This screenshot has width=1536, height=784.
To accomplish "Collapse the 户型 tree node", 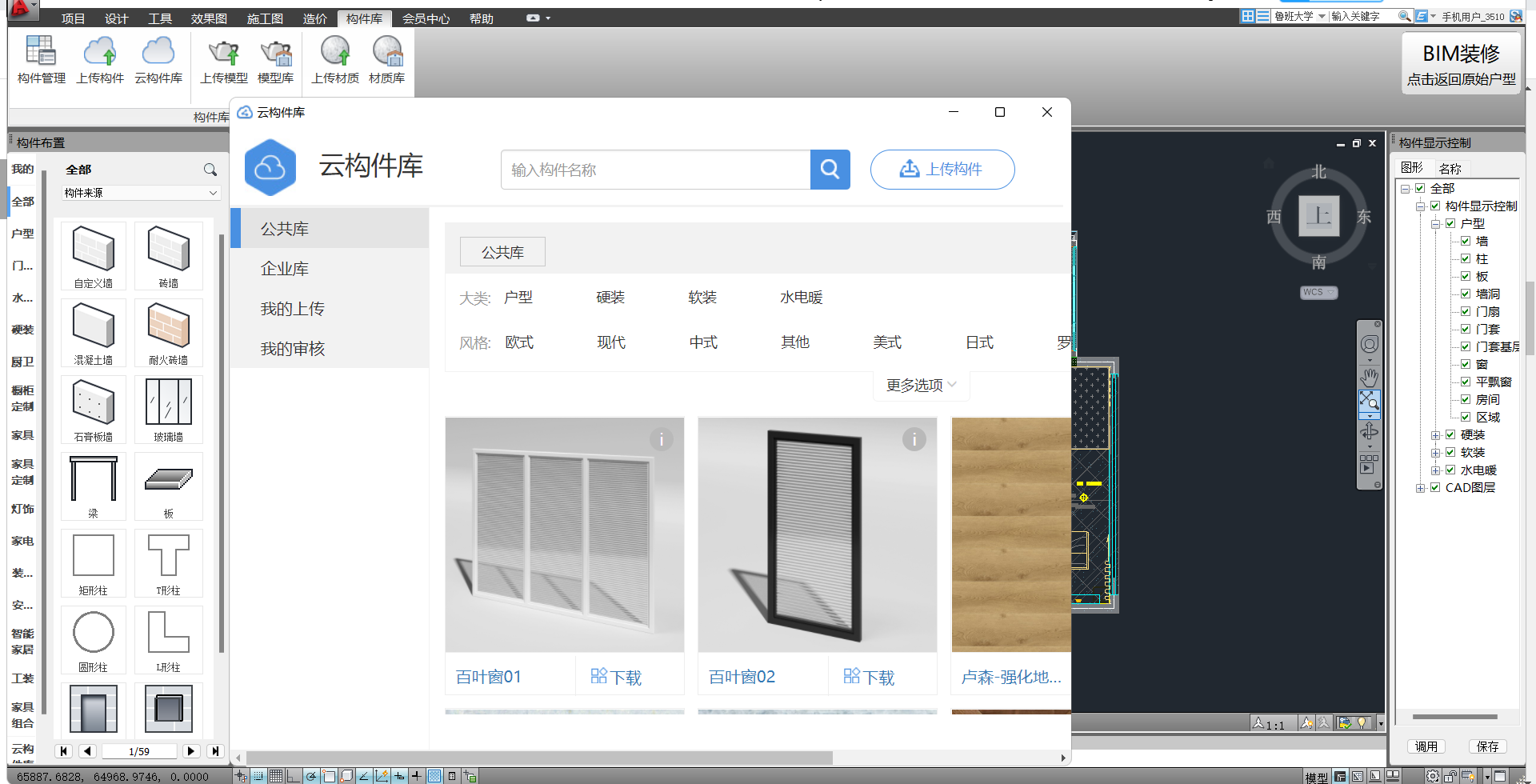I will 1436,224.
